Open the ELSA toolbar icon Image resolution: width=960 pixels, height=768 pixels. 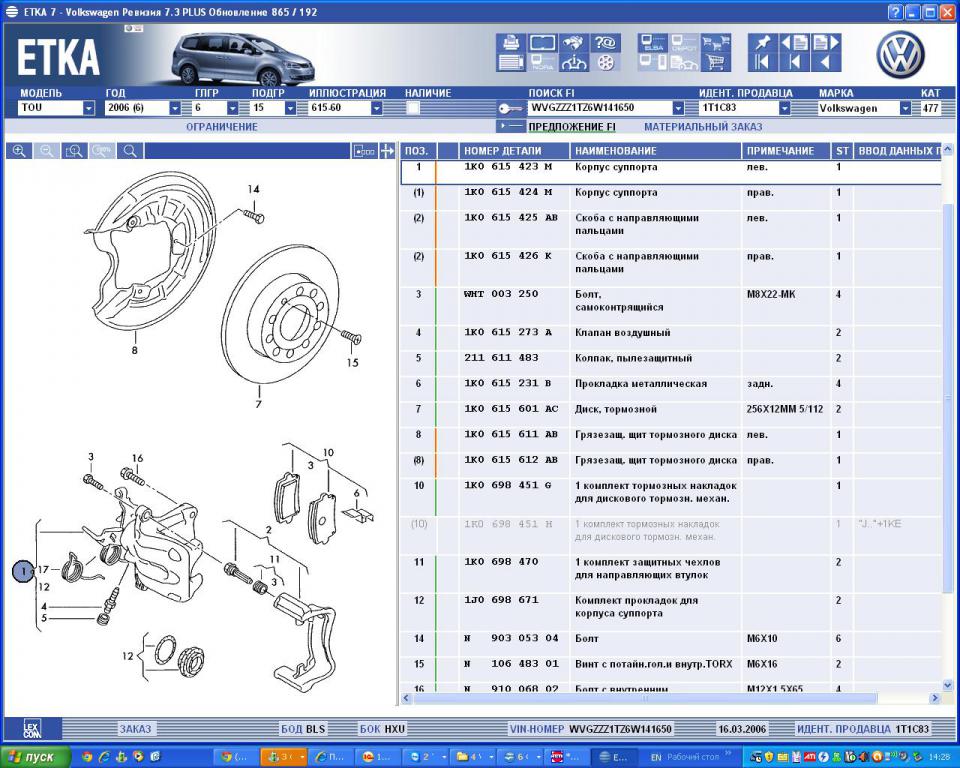(653, 42)
